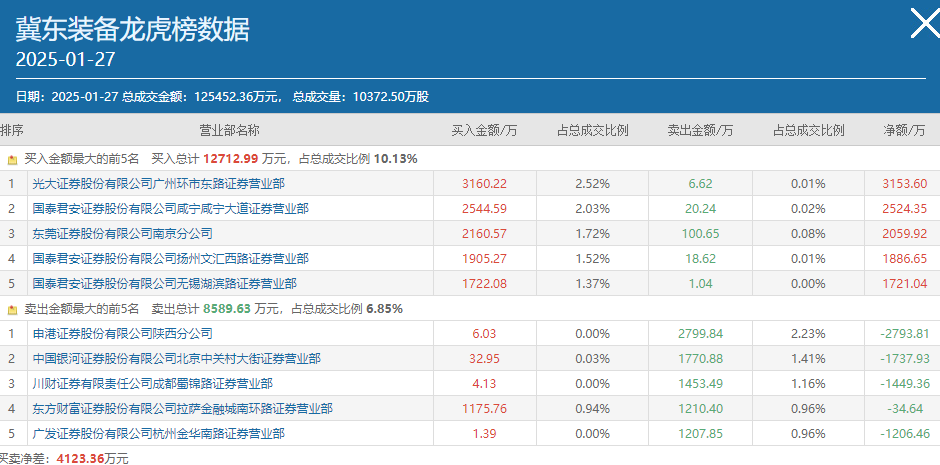Select buy amount 3160.22
The height and width of the screenshot is (465, 940).
[x=484, y=184]
